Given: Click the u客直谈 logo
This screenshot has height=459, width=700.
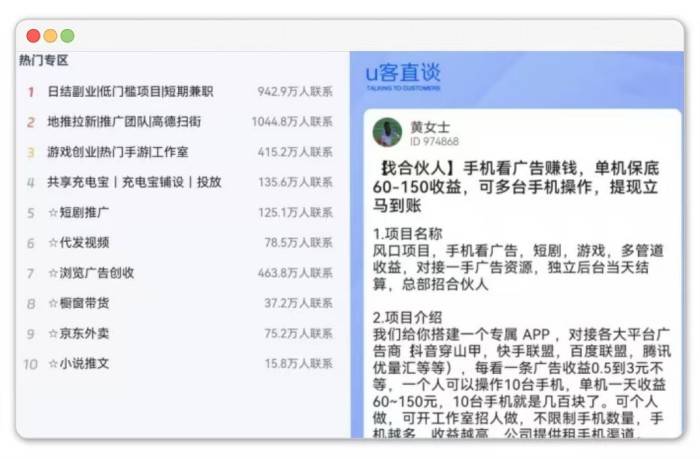Looking at the screenshot, I should pyautogui.click(x=403, y=76).
